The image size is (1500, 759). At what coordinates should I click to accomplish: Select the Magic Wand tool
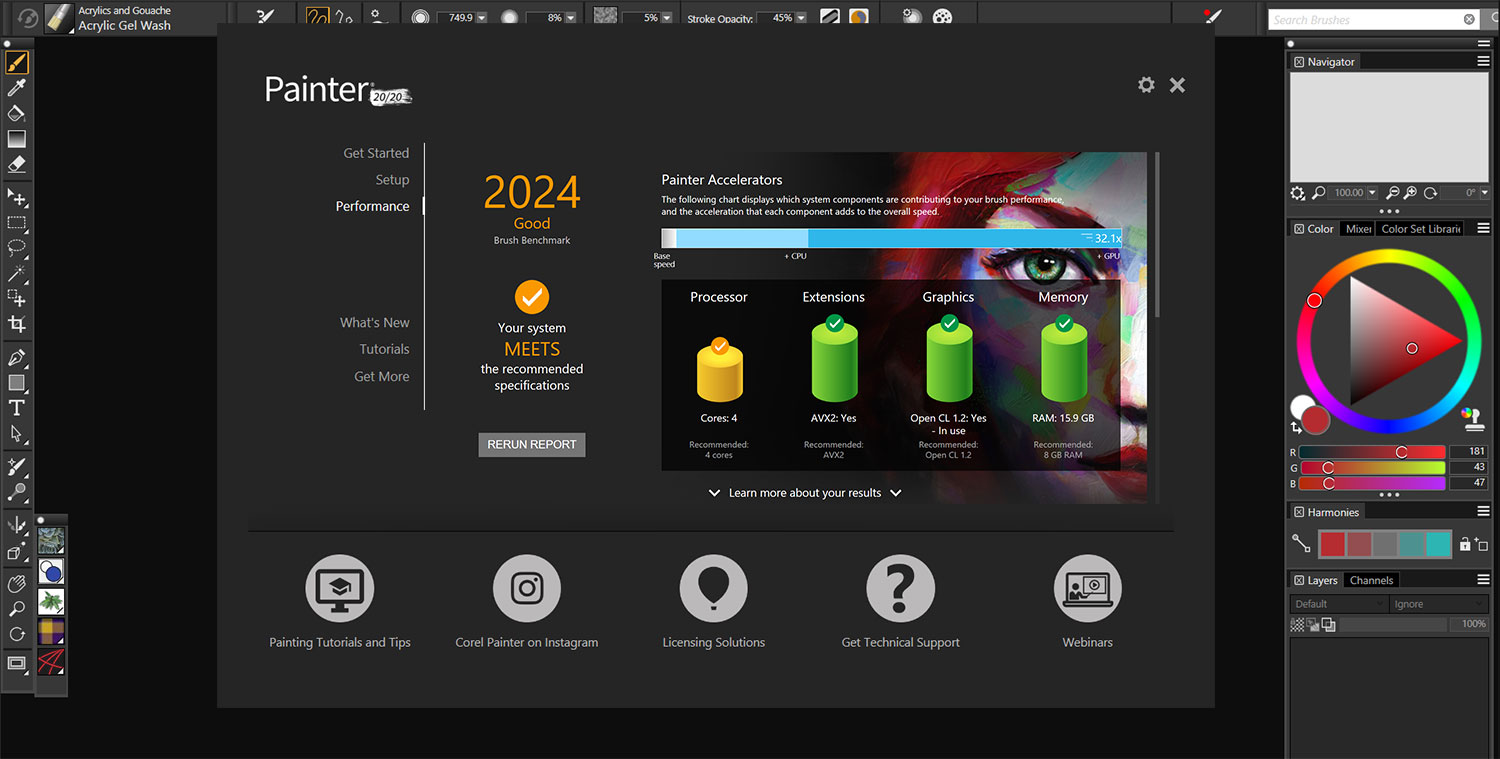tap(17, 273)
